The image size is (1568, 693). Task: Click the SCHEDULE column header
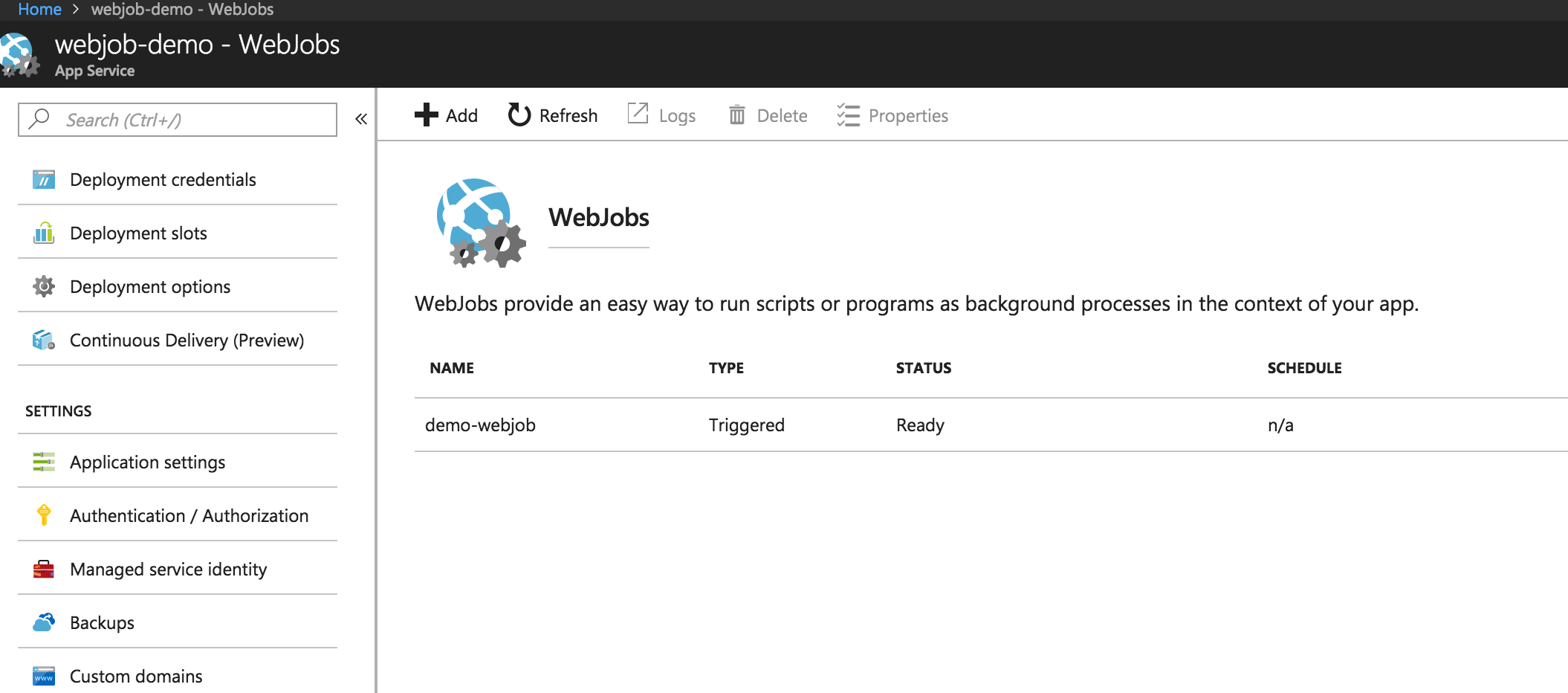point(1304,368)
